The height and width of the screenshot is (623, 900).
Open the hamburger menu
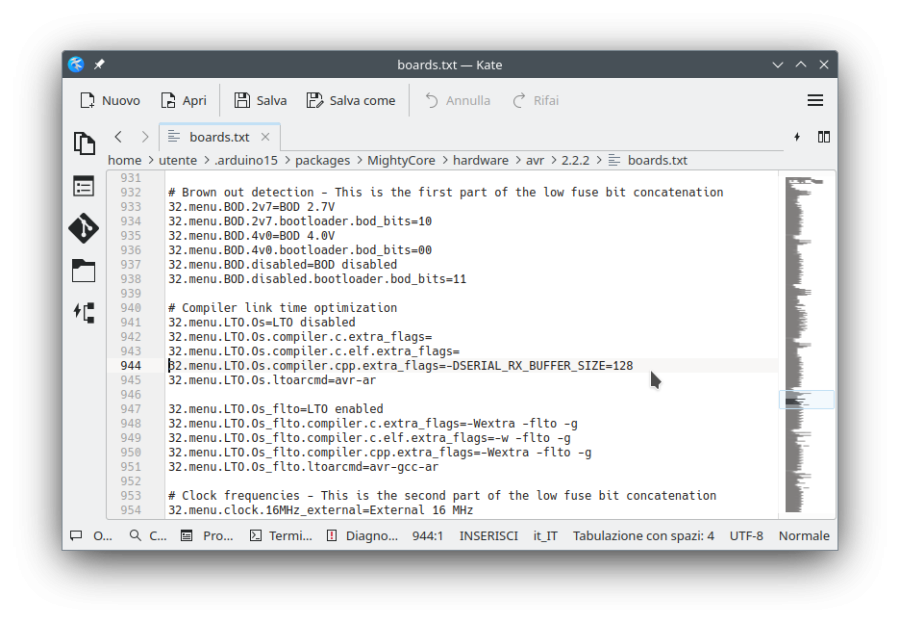[x=815, y=100]
